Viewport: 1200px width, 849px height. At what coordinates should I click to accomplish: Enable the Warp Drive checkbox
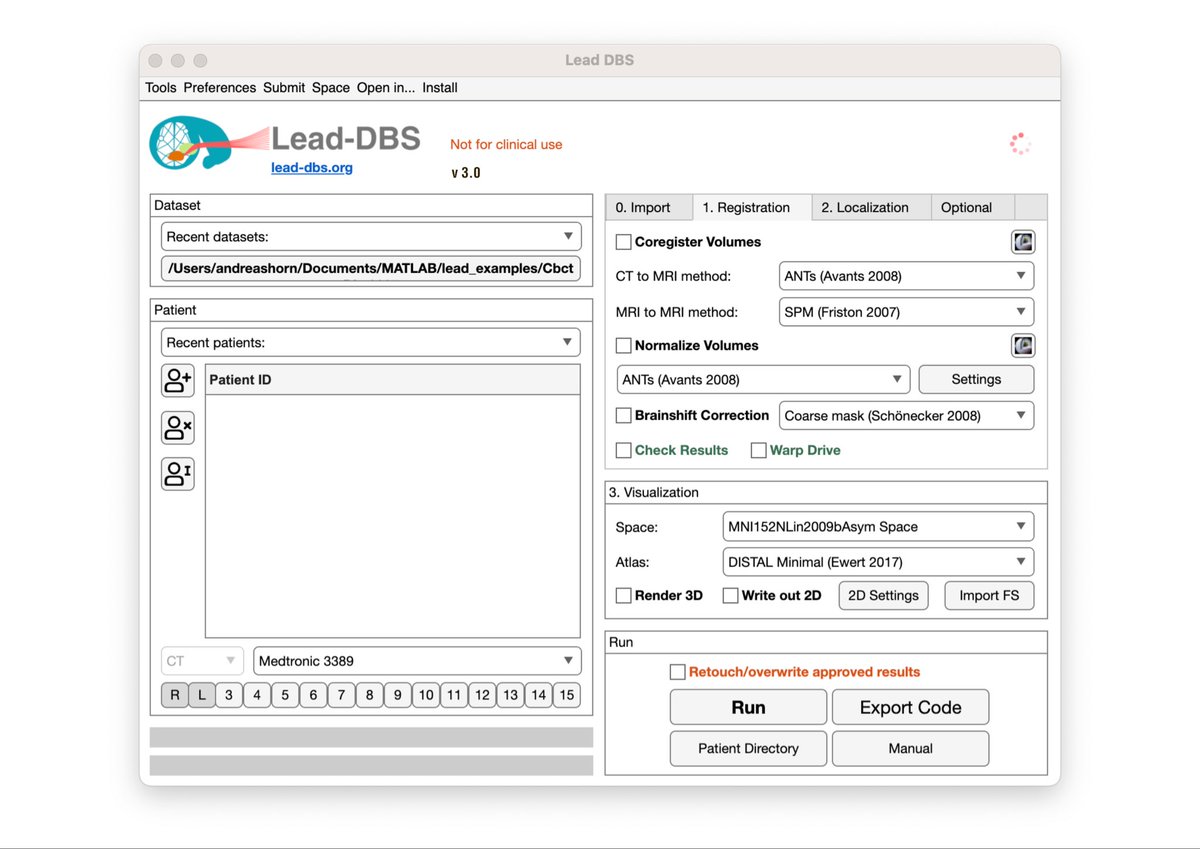pos(759,450)
